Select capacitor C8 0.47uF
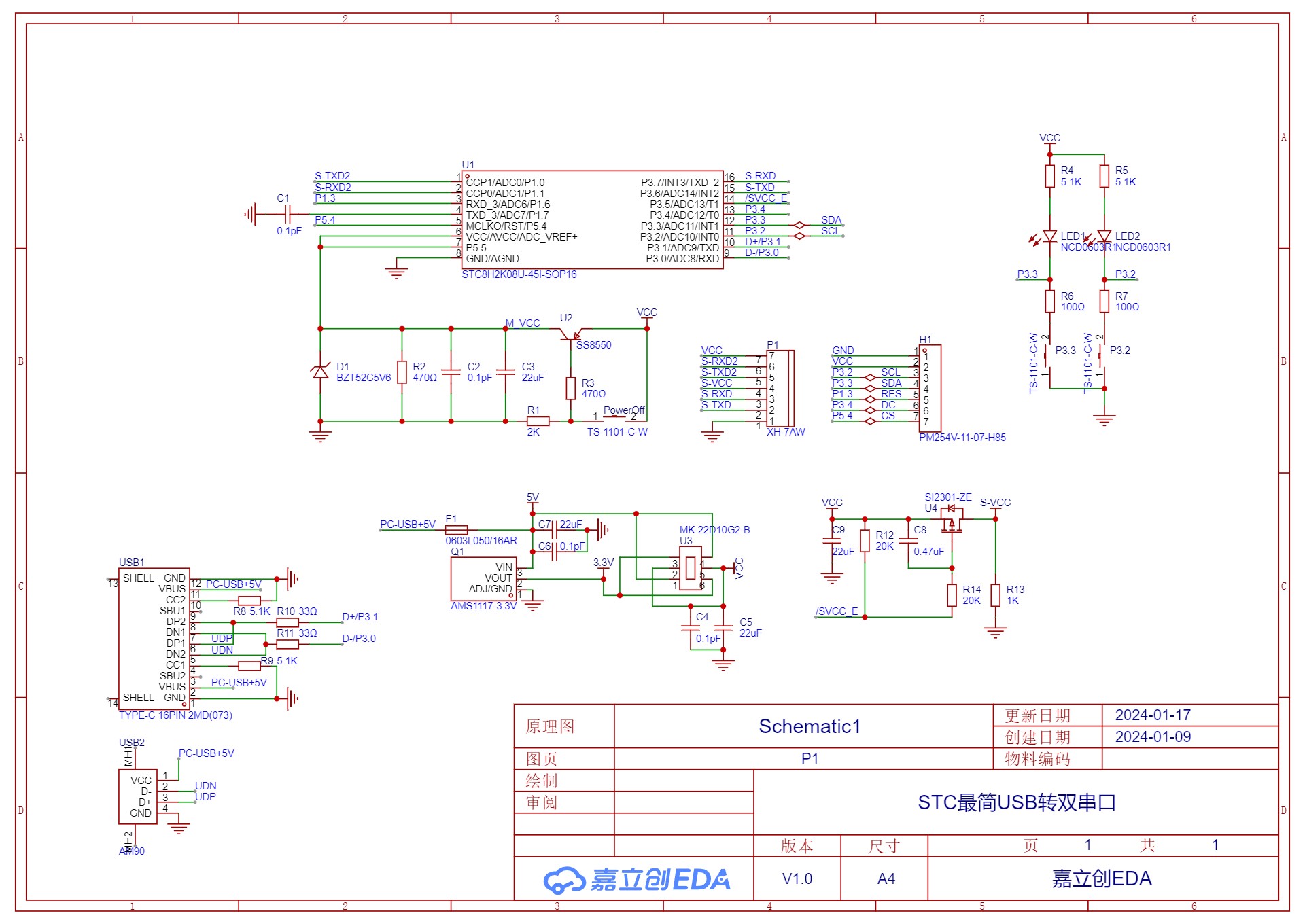 [x=908, y=541]
